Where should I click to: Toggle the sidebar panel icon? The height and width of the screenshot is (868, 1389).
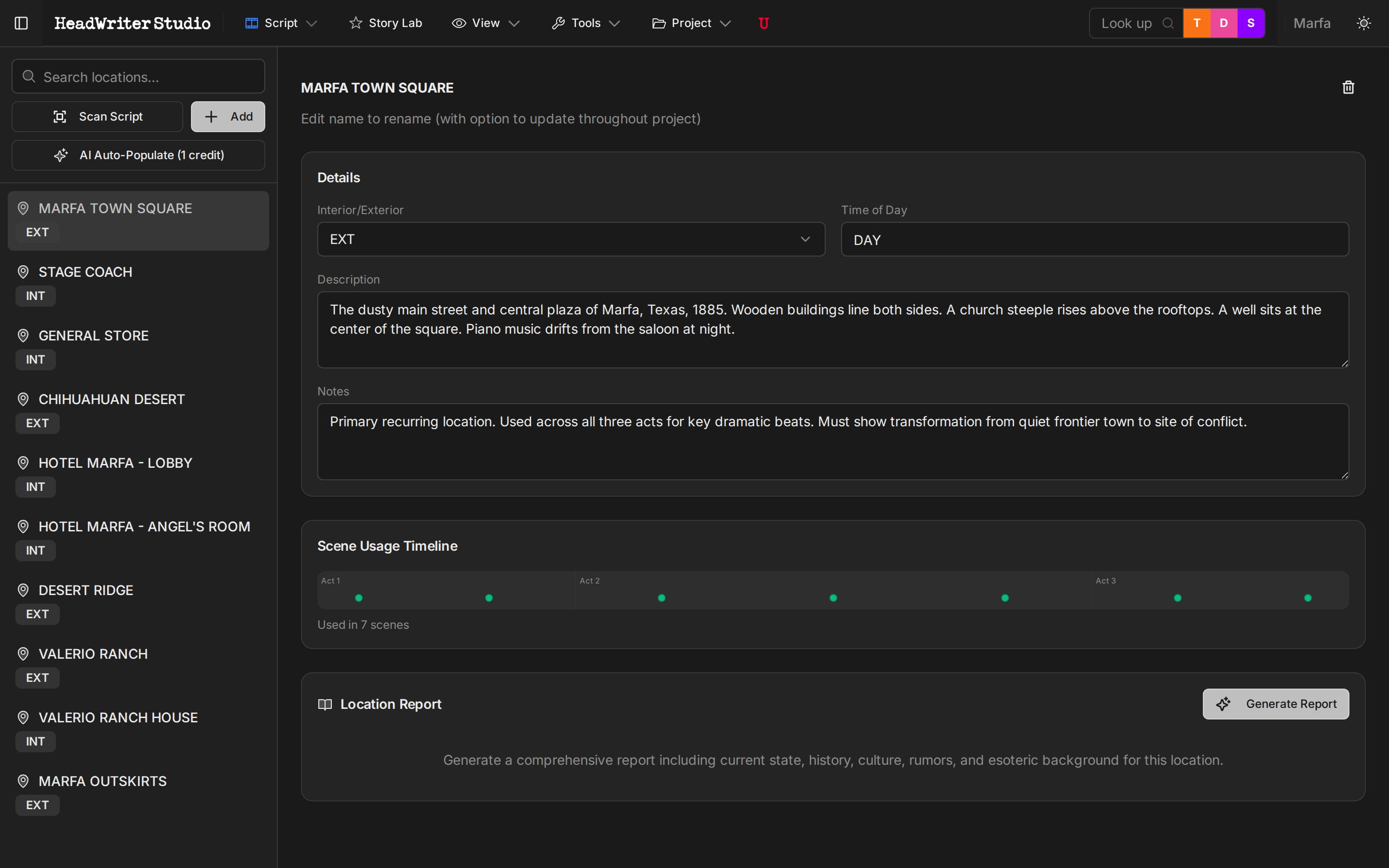coord(21,23)
